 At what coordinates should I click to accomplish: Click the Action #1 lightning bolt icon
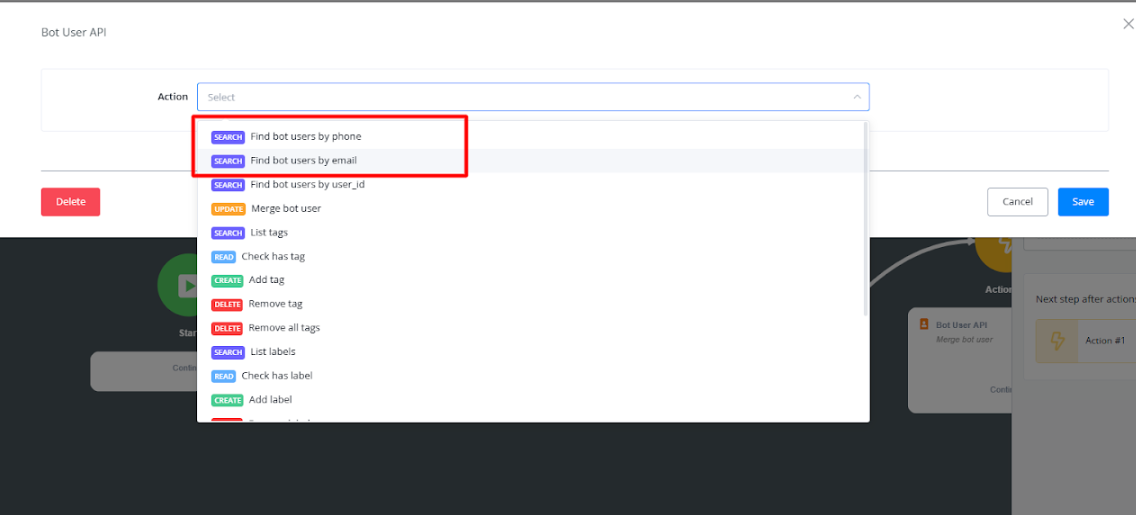pos(1058,341)
